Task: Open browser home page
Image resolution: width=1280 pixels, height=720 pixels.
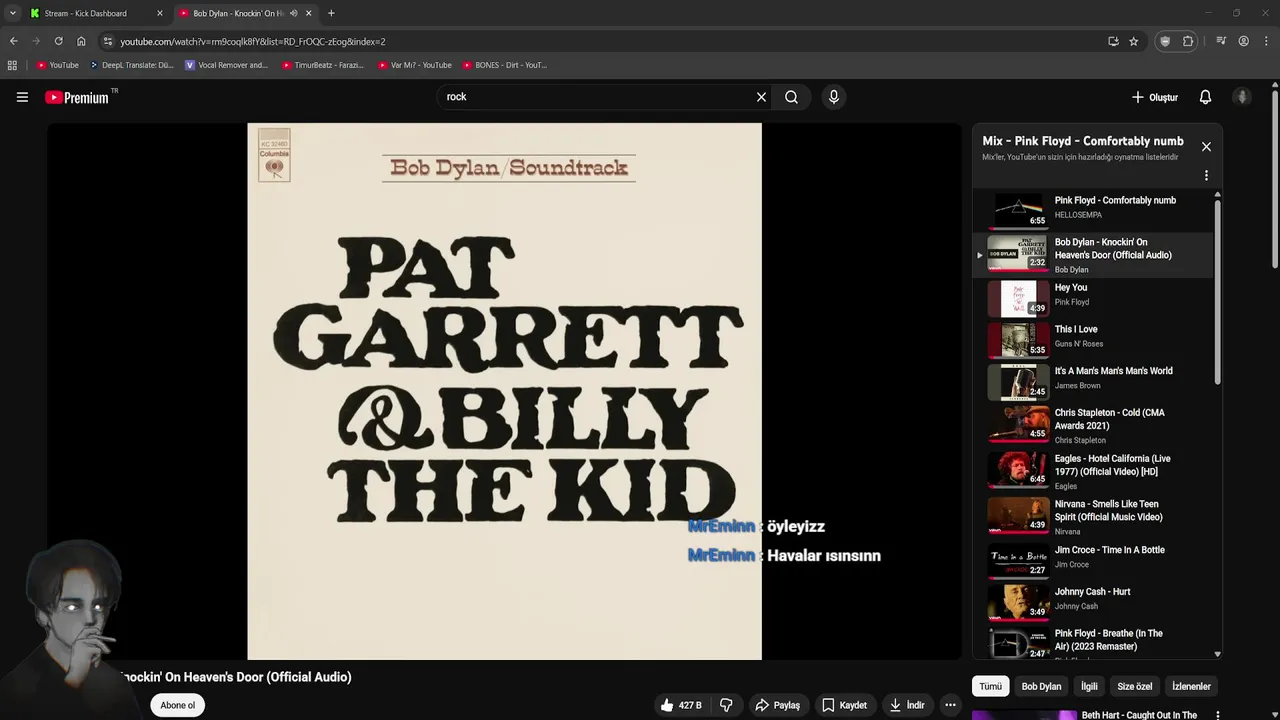Action: point(81,41)
